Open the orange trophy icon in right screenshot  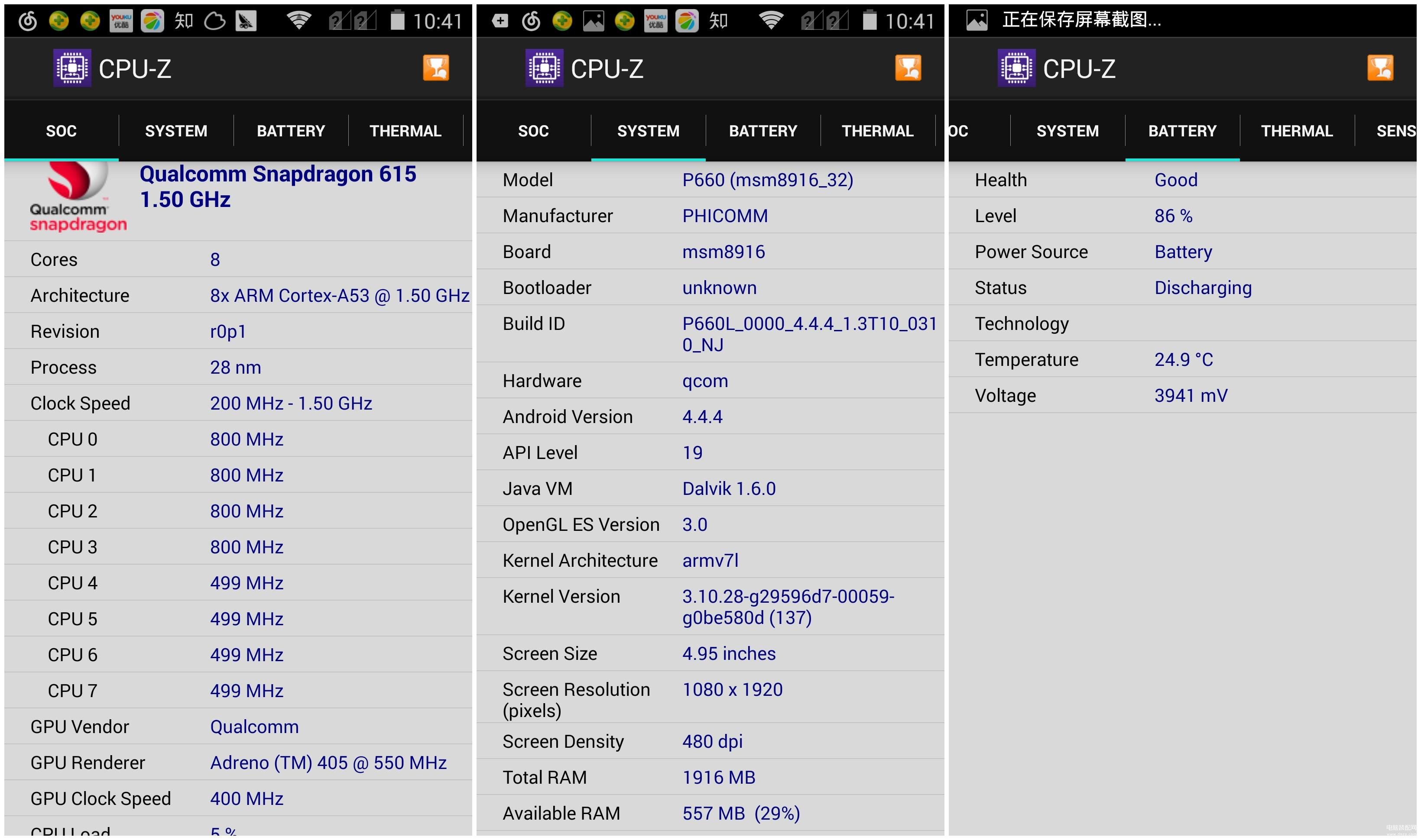[x=1381, y=68]
